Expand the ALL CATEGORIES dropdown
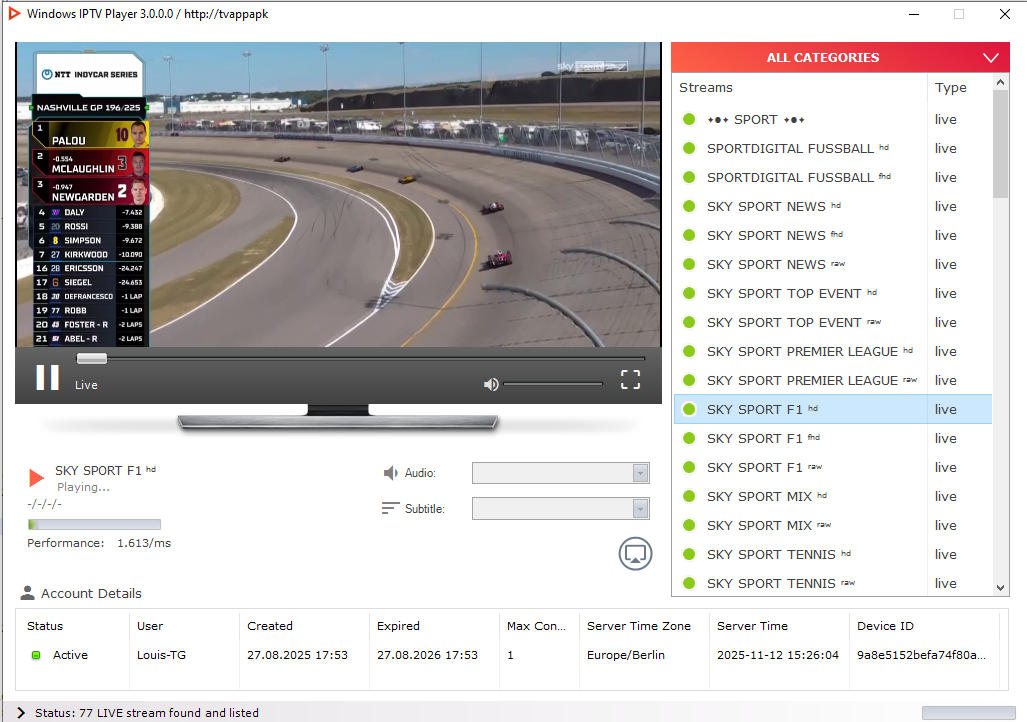 [x=991, y=58]
